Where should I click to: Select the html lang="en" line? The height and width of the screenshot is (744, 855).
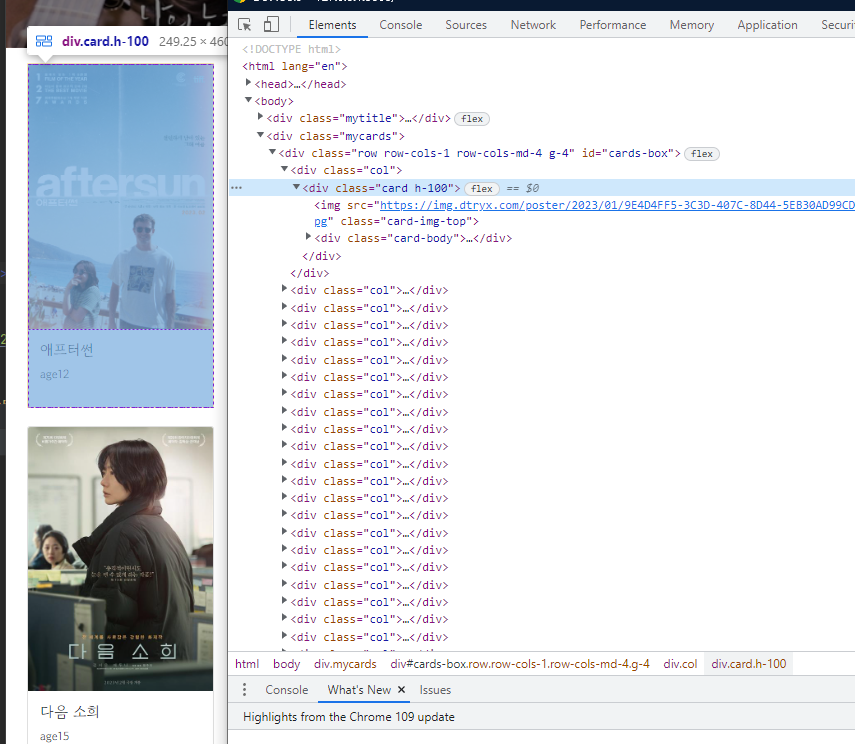(x=294, y=66)
